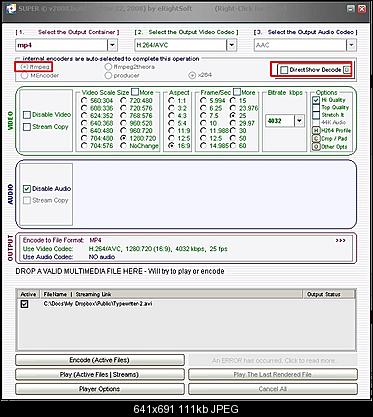Toggle the DirectShow Decode checkbox
The height and width of the screenshot is (417, 373).
[x=284, y=70]
